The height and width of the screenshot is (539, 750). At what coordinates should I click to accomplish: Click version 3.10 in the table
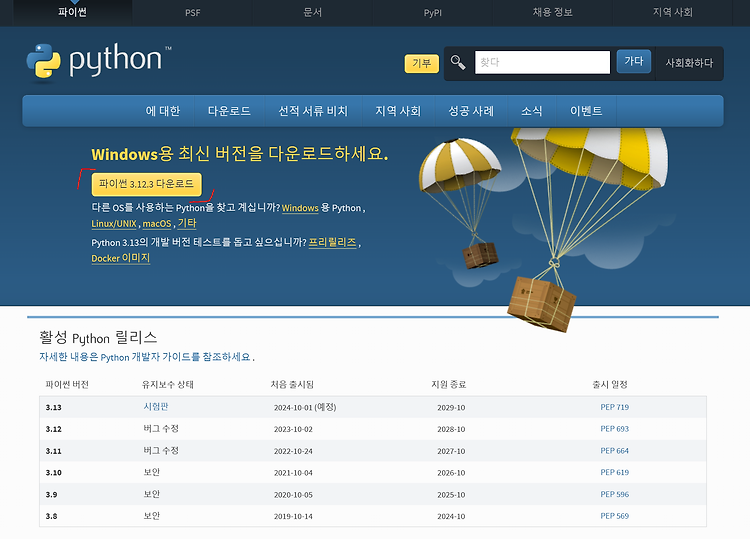pyautogui.click(x=54, y=473)
